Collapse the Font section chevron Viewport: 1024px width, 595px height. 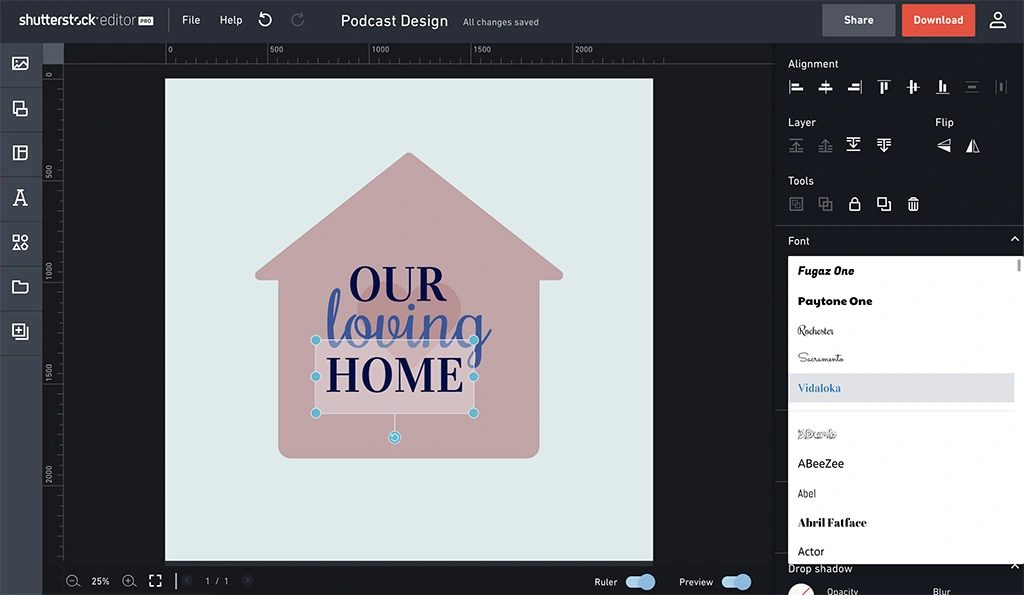(1013, 240)
